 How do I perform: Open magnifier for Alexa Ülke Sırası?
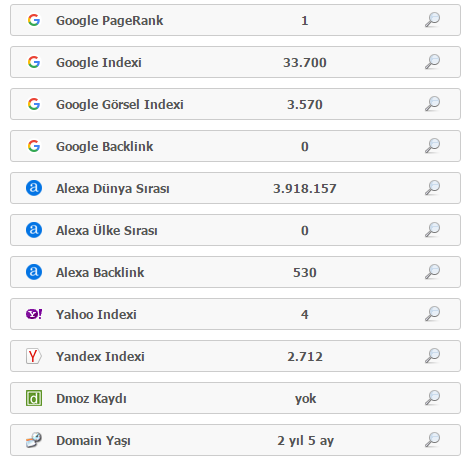click(432, 230)
